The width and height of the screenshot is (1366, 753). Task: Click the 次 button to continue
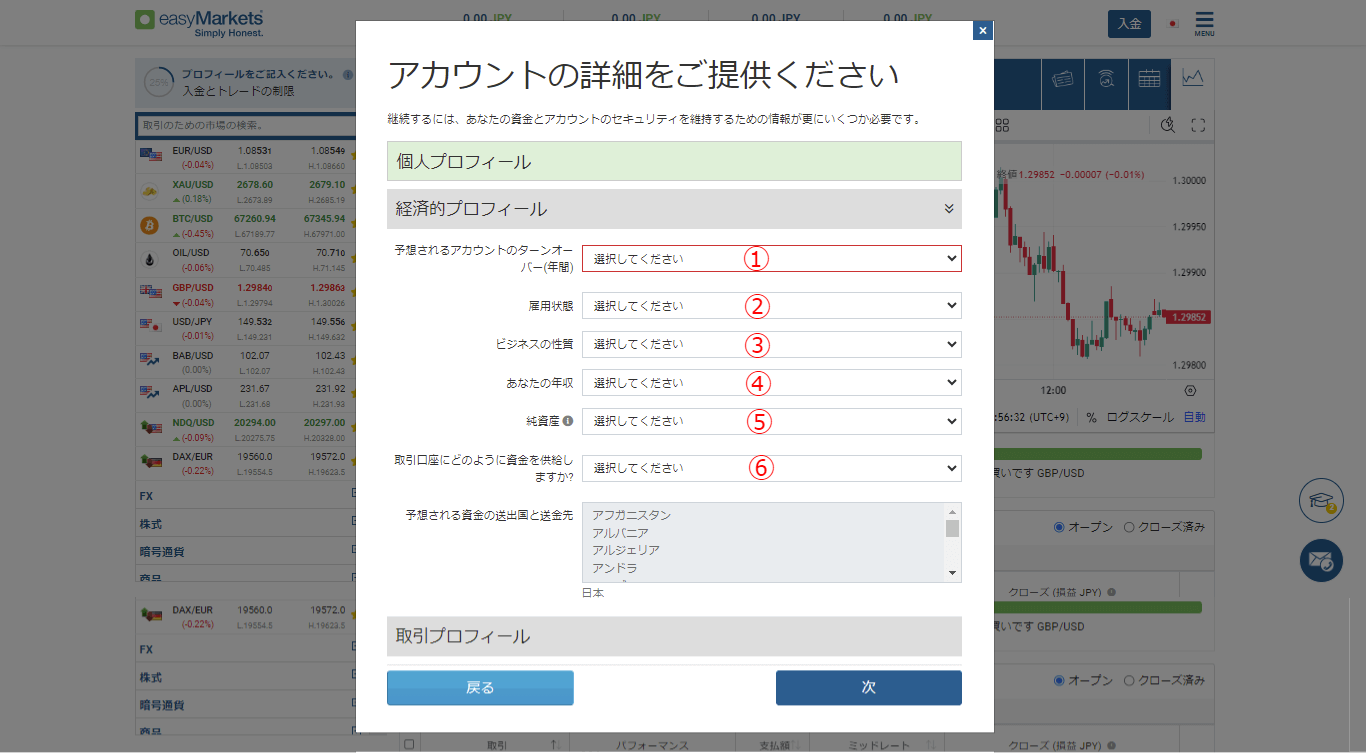867,688
